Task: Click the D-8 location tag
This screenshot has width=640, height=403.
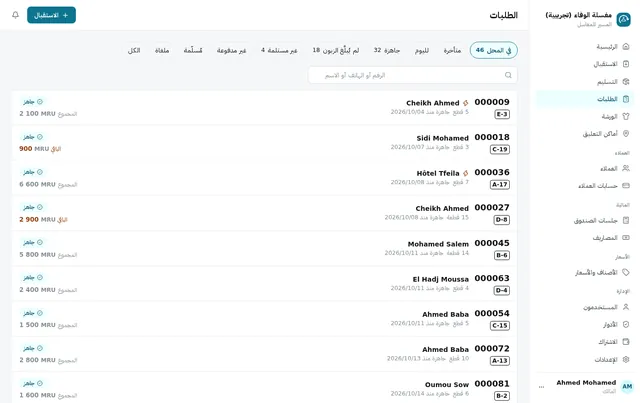Action: pyautogui.click(x=501, y=220)
